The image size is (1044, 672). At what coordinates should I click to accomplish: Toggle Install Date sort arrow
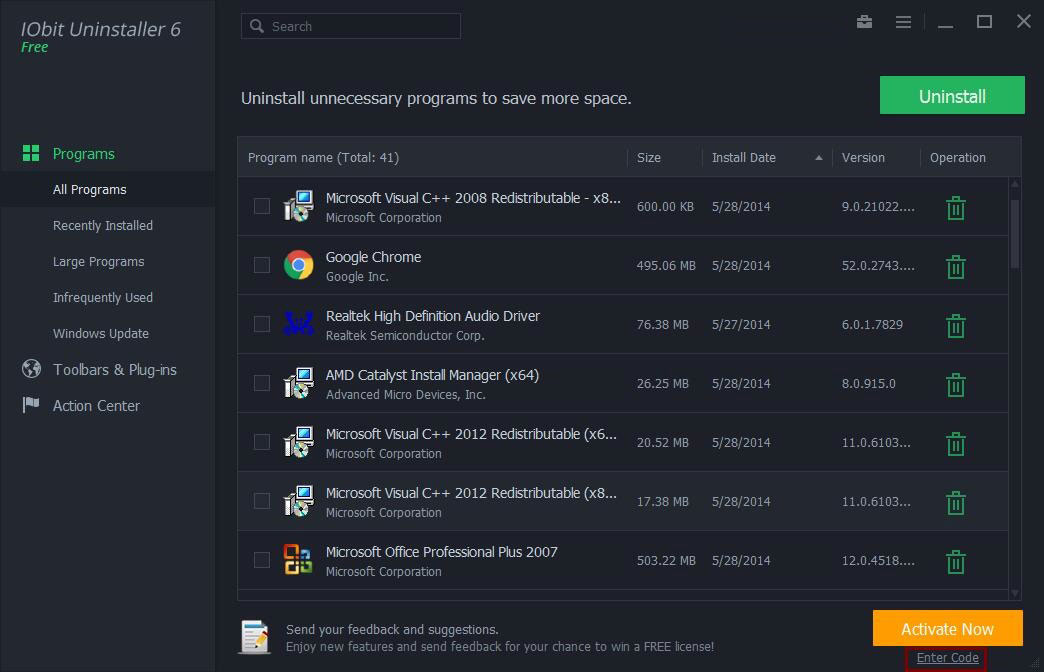click(819, 158)
